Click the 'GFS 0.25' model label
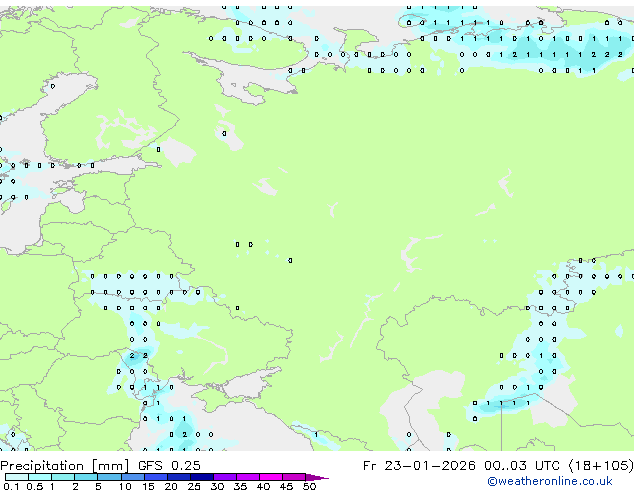The width and height of the screenshot is (634, 490). pyautogui.click(x=169, y=466)
